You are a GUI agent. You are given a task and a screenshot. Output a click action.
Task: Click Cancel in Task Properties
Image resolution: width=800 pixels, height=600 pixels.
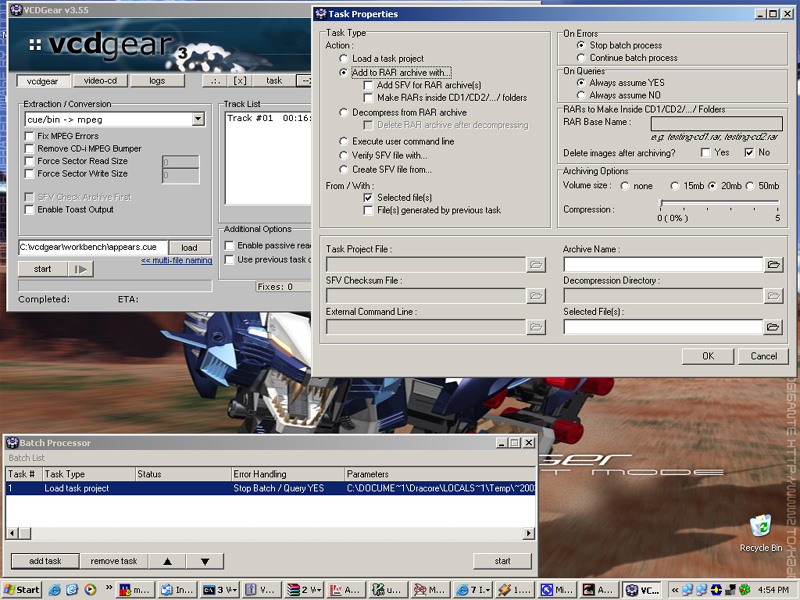click(x=763, y=356)
